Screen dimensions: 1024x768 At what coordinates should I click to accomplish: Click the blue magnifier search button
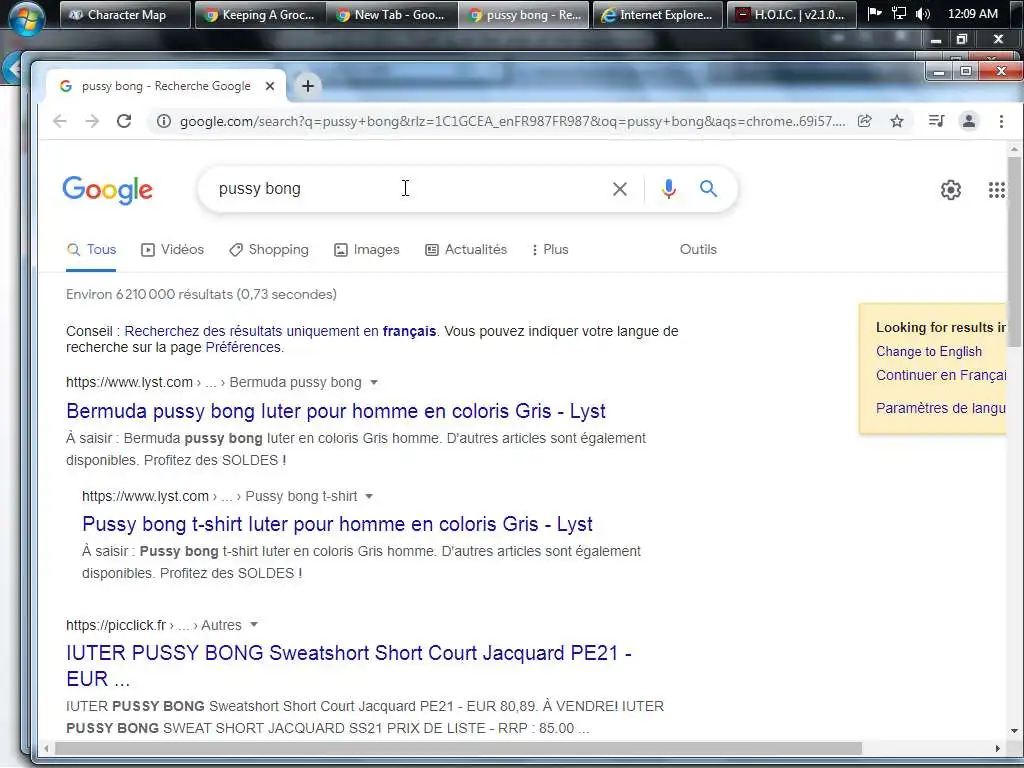click(x=709, y=189)
